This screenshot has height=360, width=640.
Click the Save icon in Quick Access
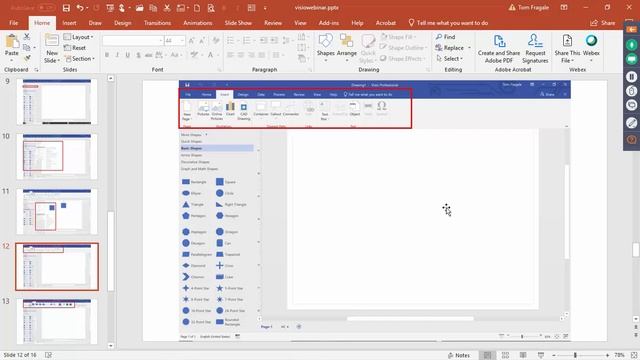pyautogui.click(x=66, y=8)
